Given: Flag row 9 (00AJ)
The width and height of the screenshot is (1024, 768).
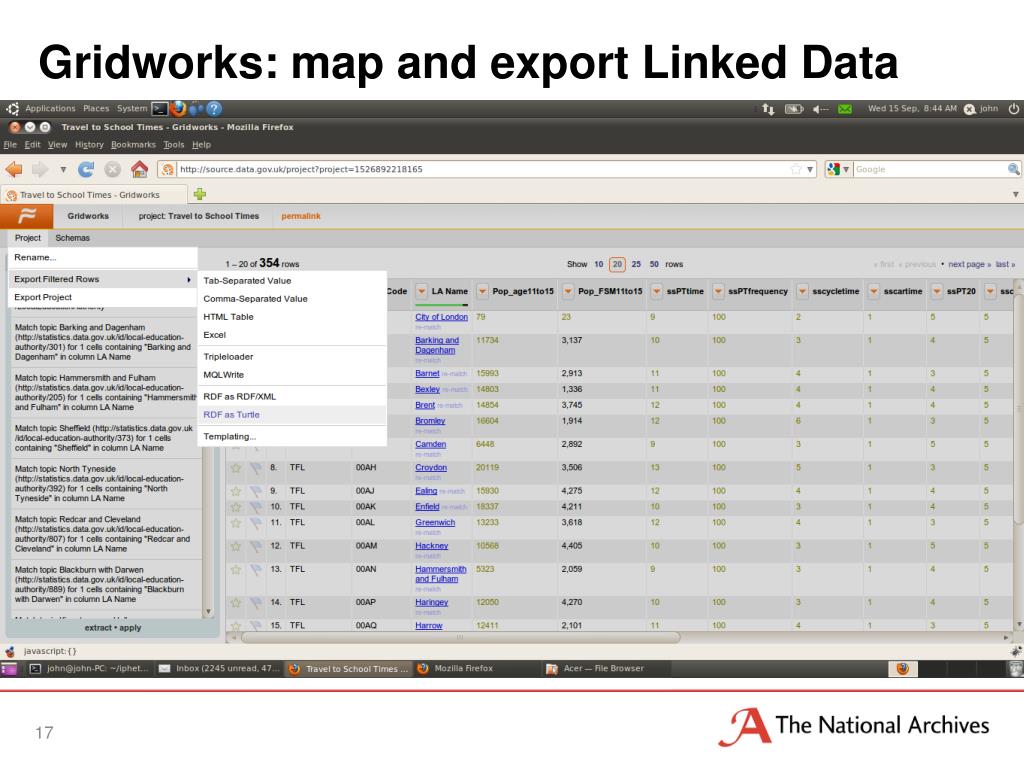Looking at the screenshot, I should (x=256, y=491).
